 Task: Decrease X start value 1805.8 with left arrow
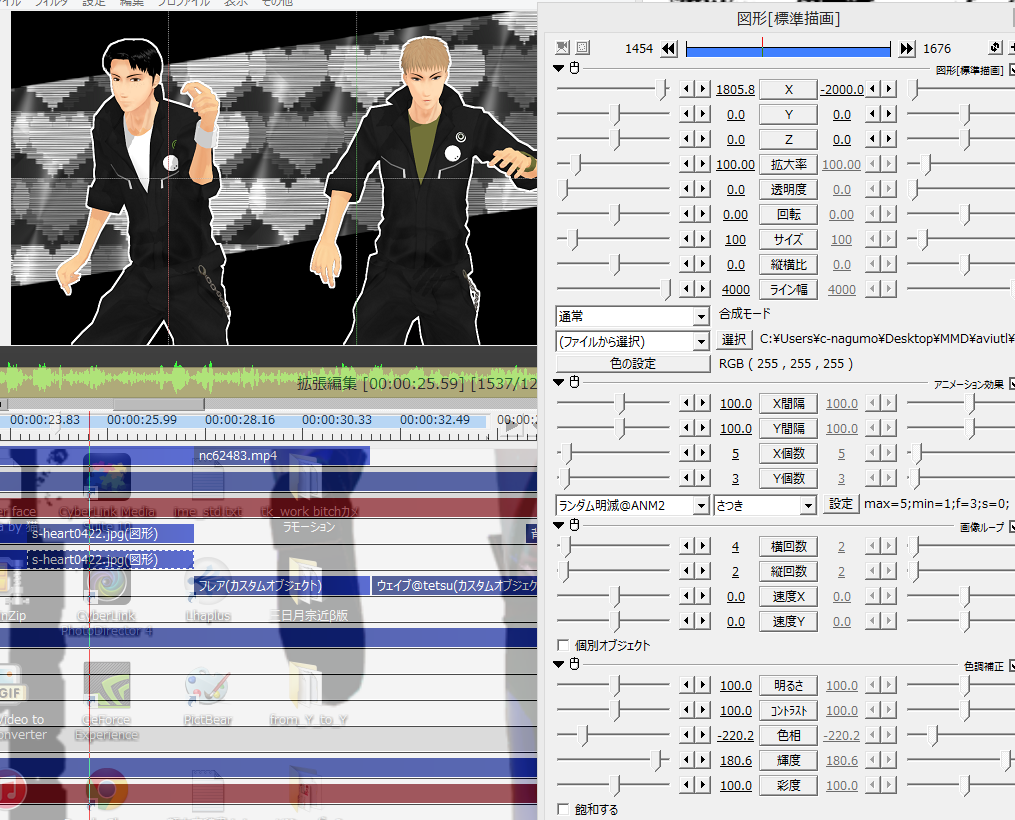click(687, 89)
